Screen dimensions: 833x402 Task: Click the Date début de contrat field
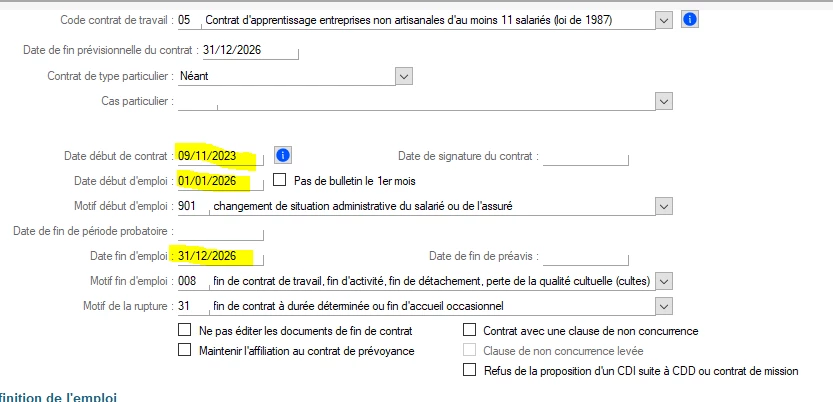point(220,156)
